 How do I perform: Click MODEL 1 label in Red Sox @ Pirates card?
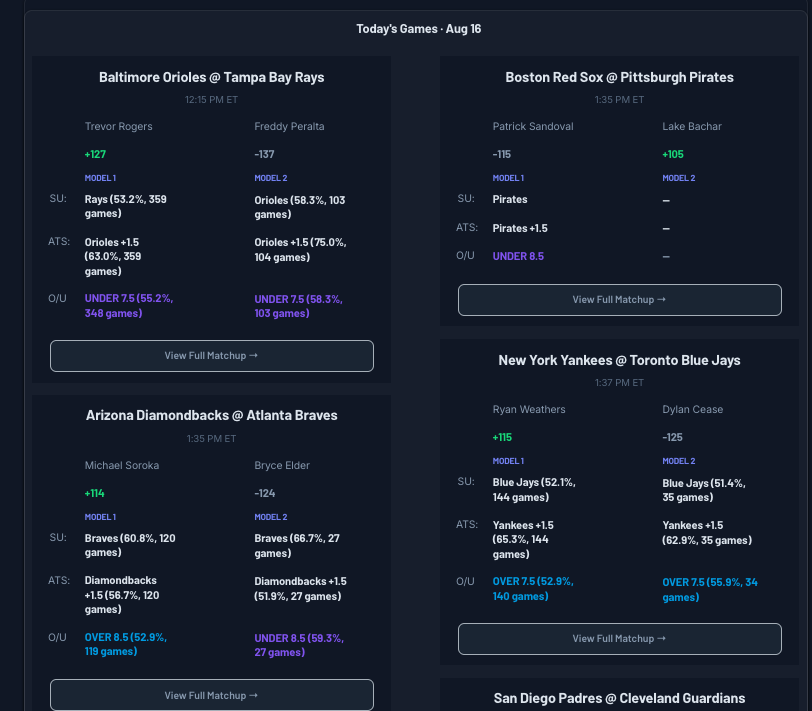[509, 178]
